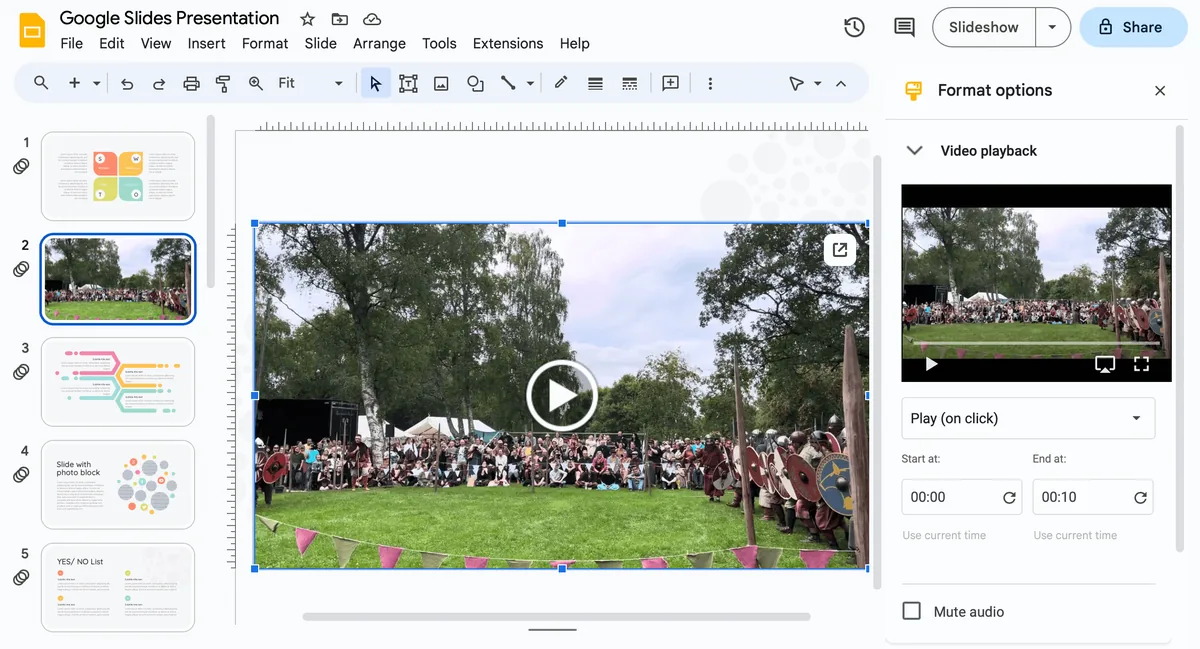Click the Share button
Image resolution: width=1200 pixels, height=649 pixels.
coord(1132,27)
